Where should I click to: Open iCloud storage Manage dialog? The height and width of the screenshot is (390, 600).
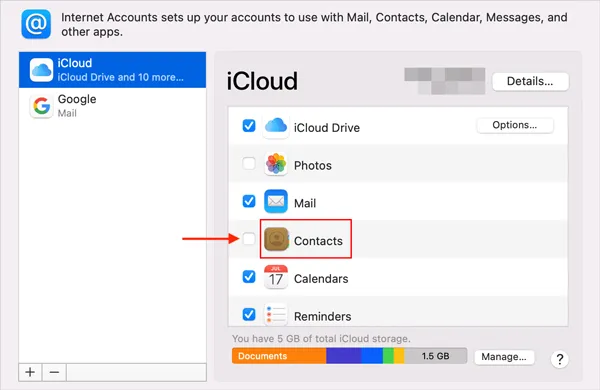pos(504,357)
